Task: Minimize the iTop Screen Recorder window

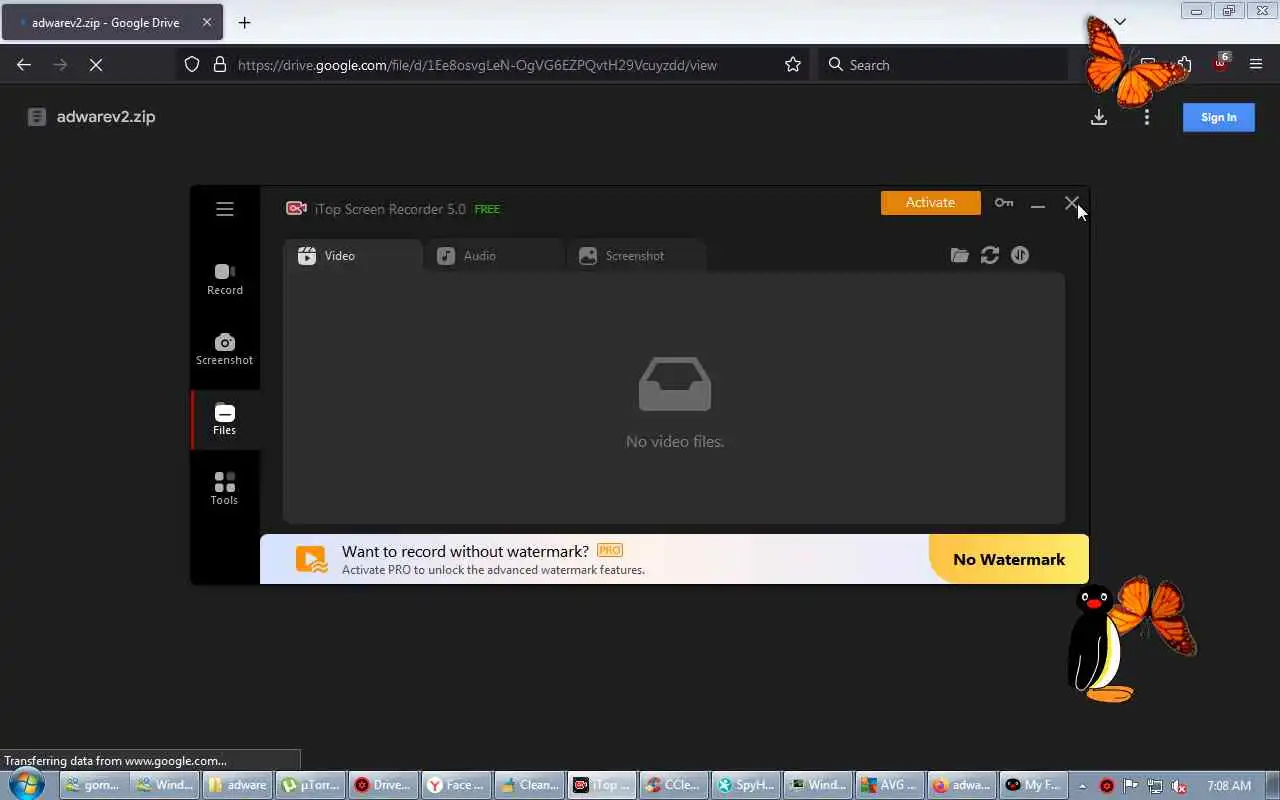Action: 1038,205
